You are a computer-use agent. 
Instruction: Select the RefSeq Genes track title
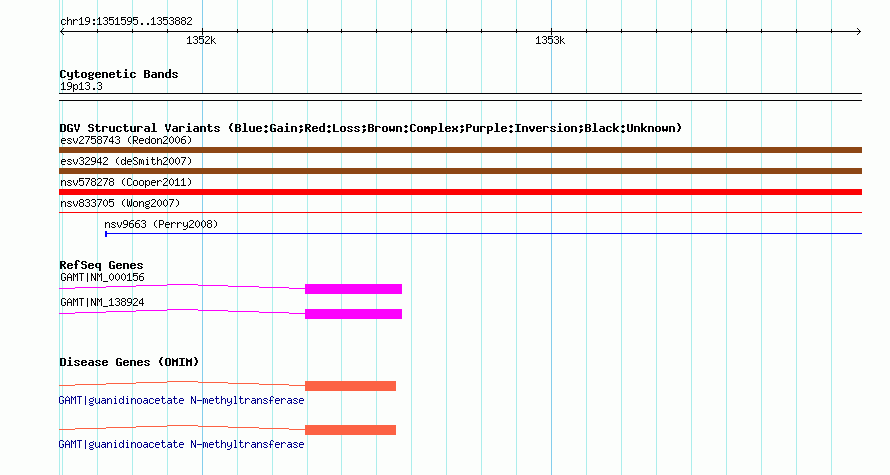click(x=101, y=265)
